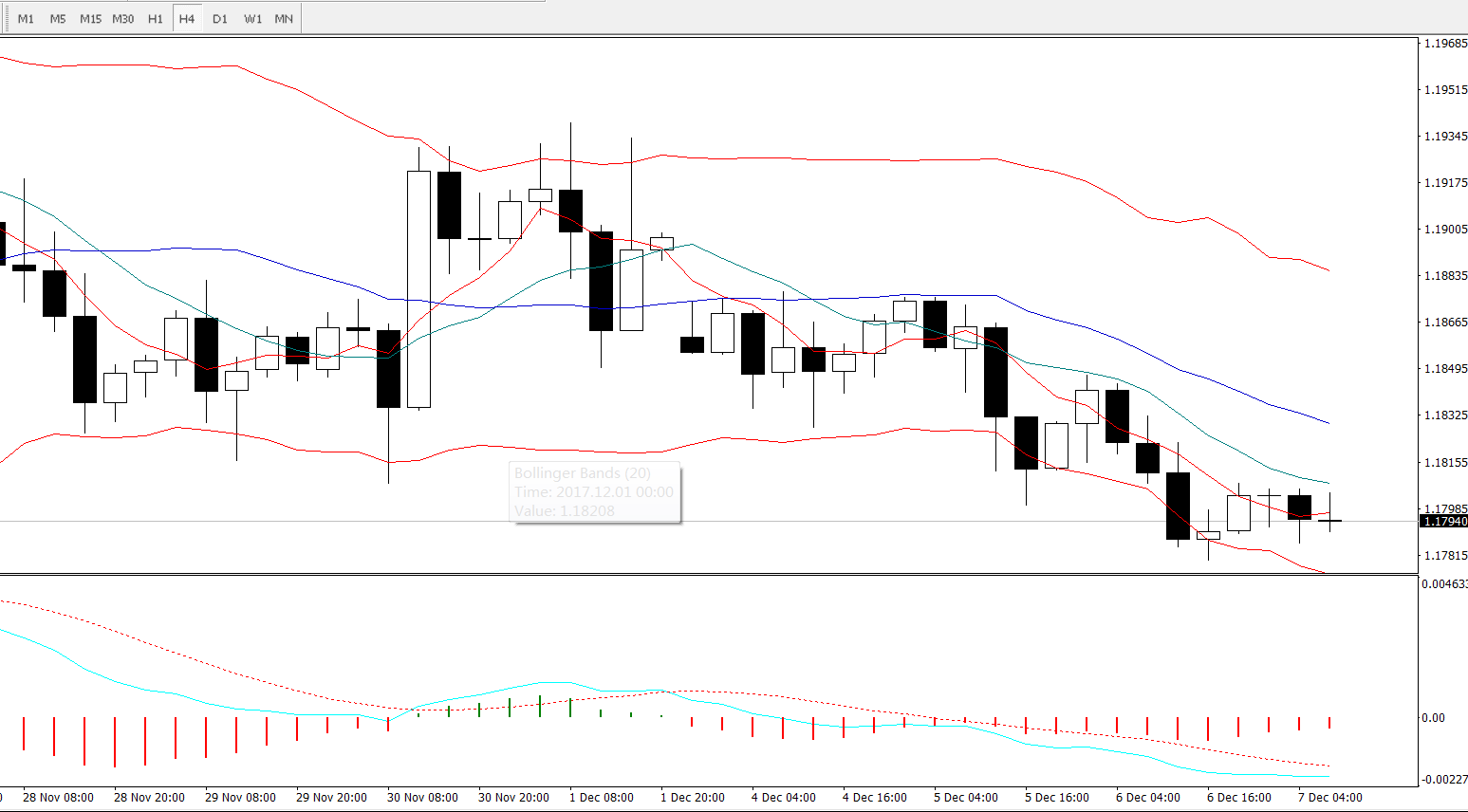Click price scale value 1.19345
This screenshot has height=812, width=1468.
pos(1445,137)
